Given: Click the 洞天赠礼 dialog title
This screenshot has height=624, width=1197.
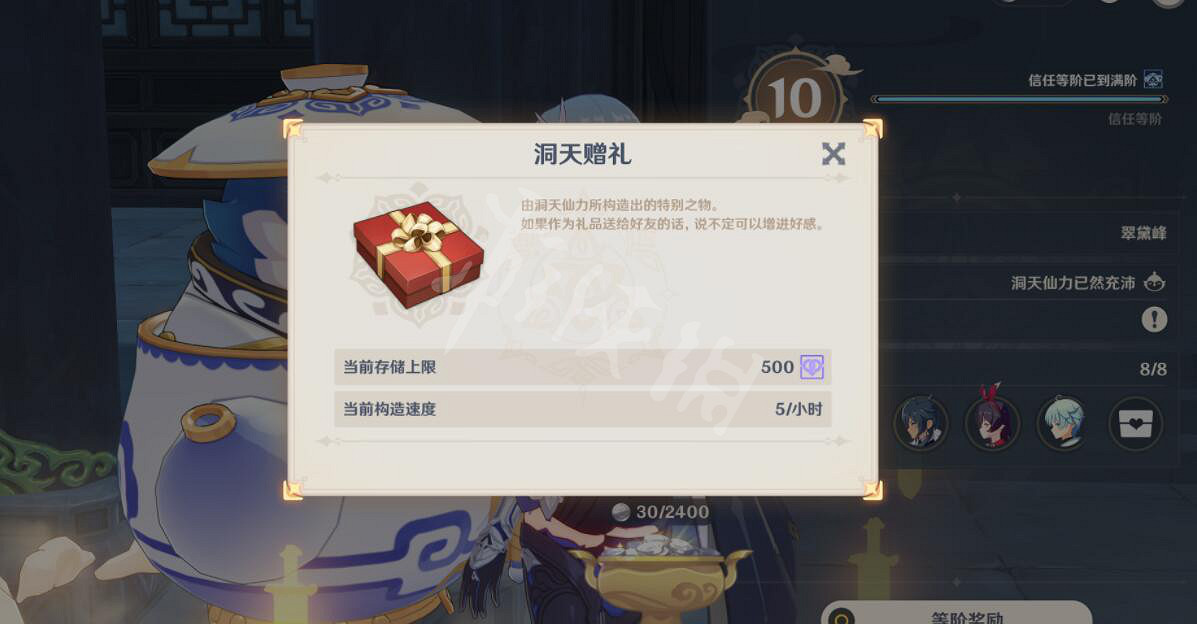Looking at the screenshot, I should point(582,154).
